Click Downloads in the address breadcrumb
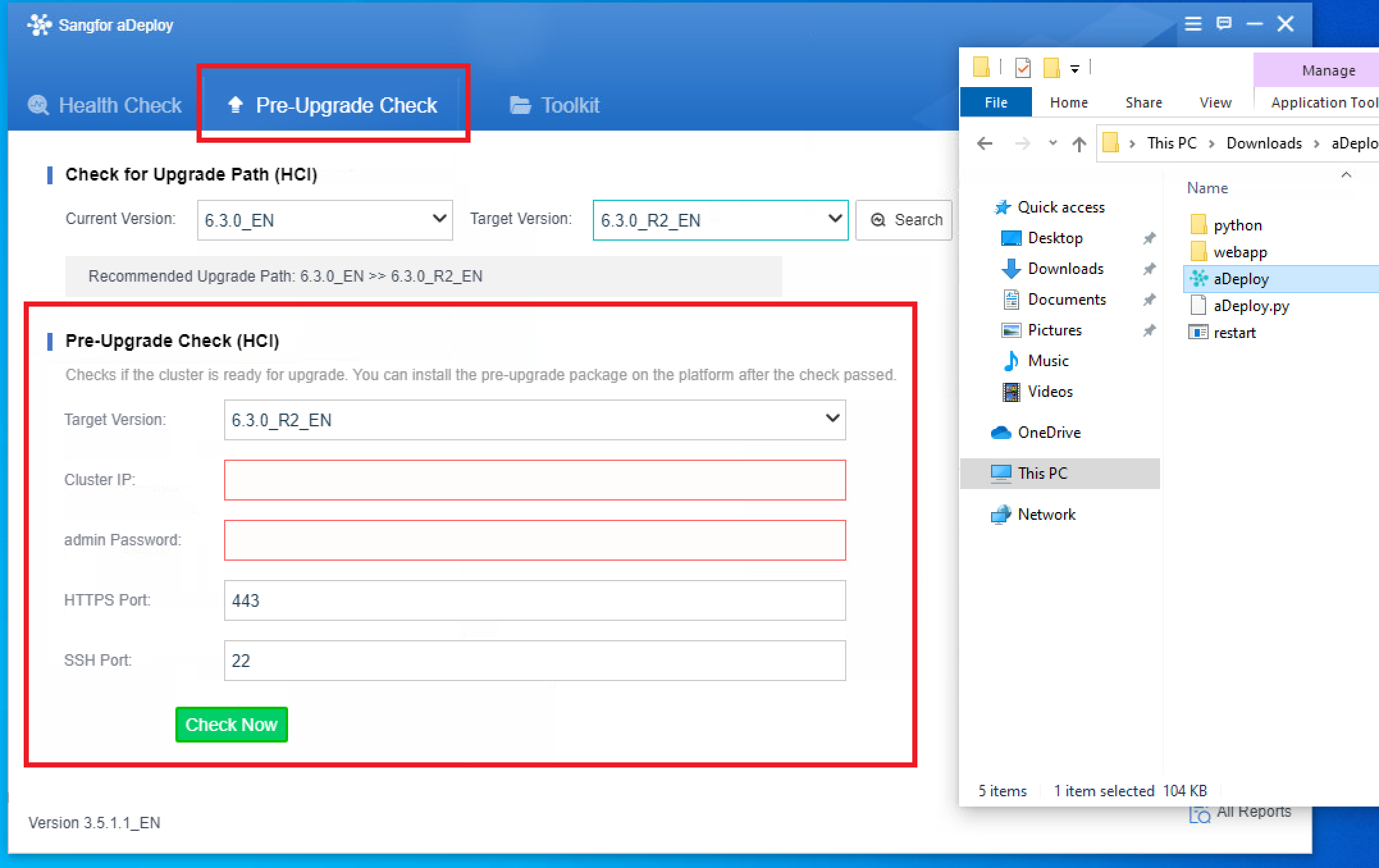Viewport: 1379px width, 868px height. click(x=1264, y=143)
